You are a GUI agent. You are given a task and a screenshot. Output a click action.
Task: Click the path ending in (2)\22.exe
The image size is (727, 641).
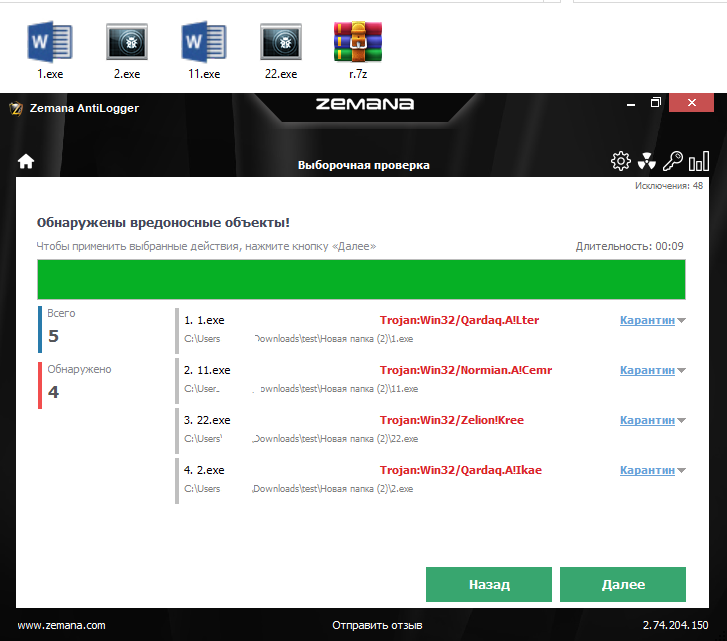301,439
